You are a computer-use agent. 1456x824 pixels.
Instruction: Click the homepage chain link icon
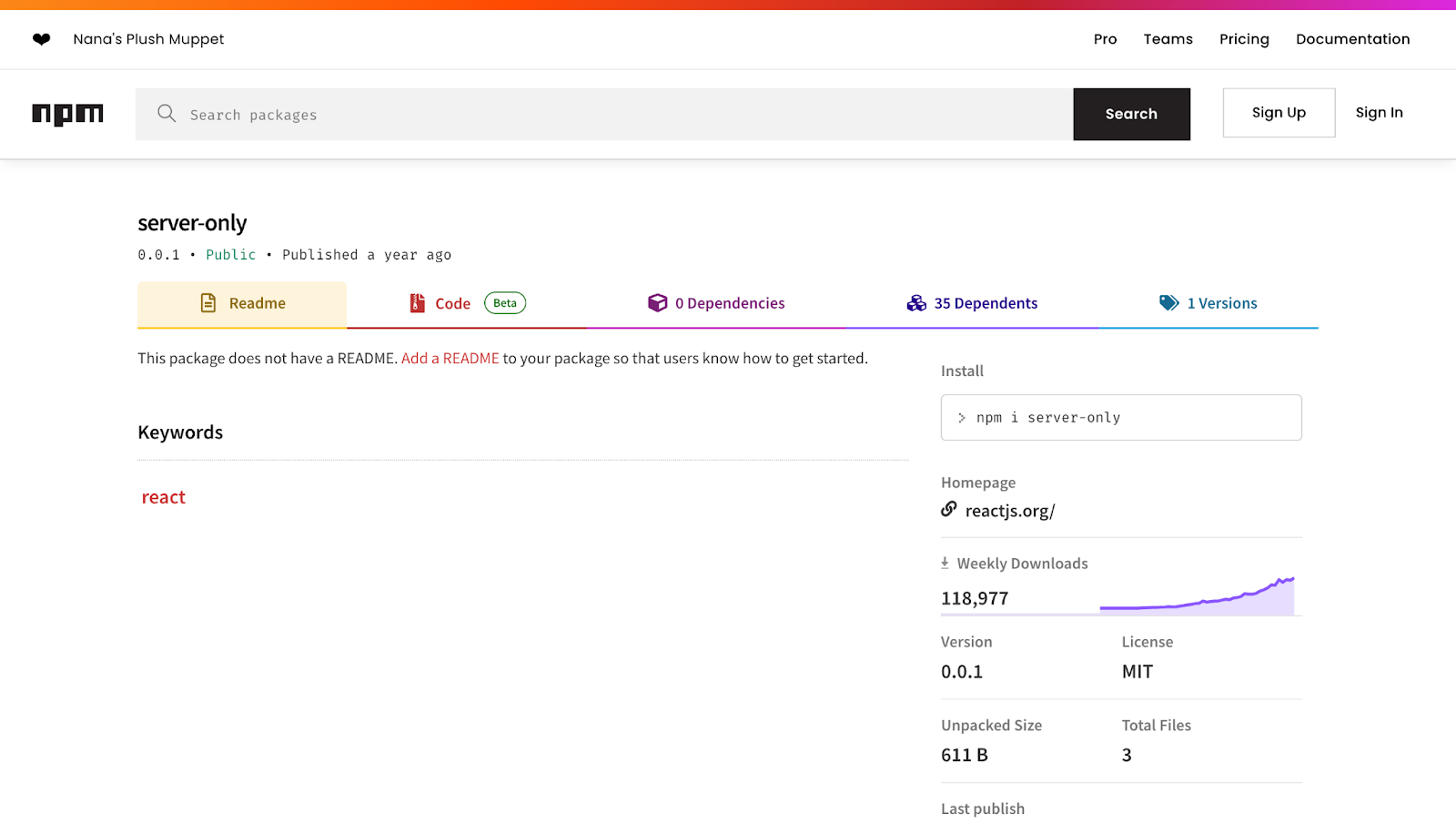[949, 509]
